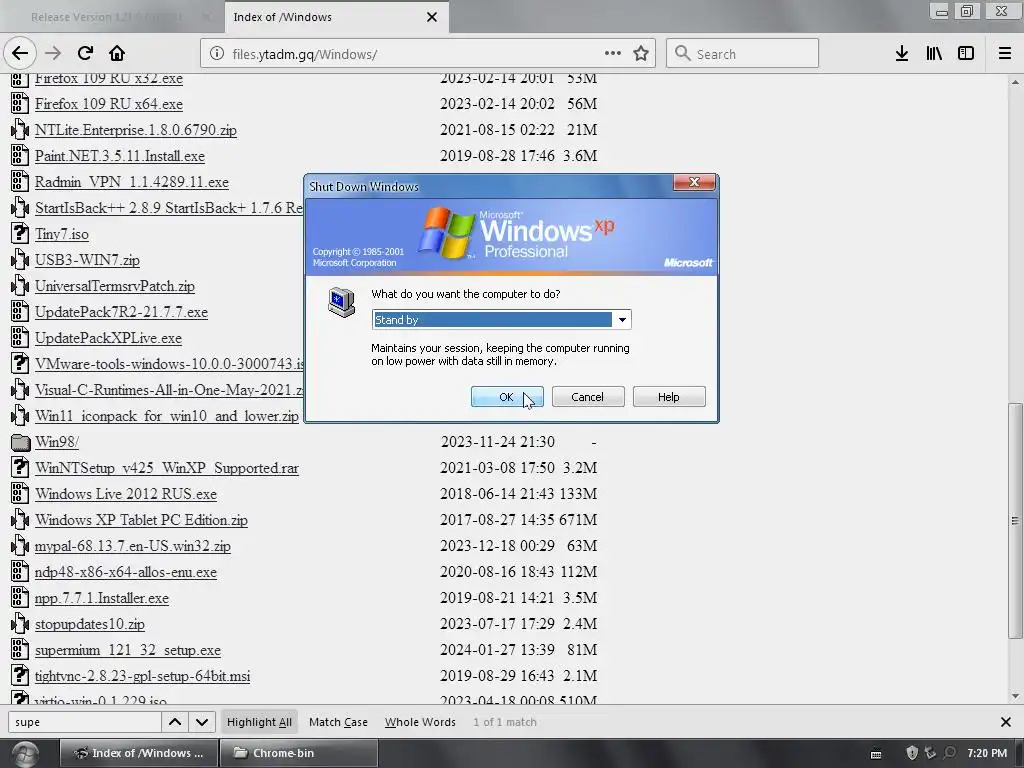Image resolution: width=1024 pixels, height=768 pixels.
Task: Click the Win98 folder icon
Action: click(x=20, y=442)
